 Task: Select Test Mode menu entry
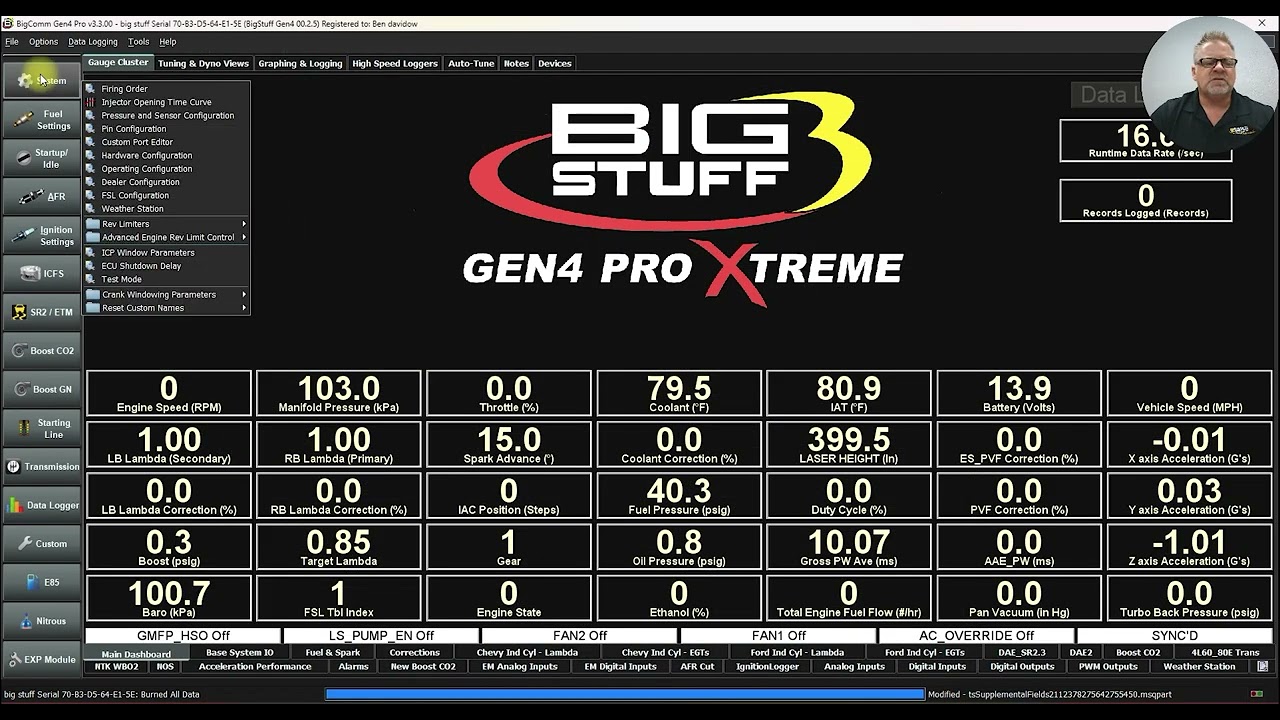click(x=167, y=280)
